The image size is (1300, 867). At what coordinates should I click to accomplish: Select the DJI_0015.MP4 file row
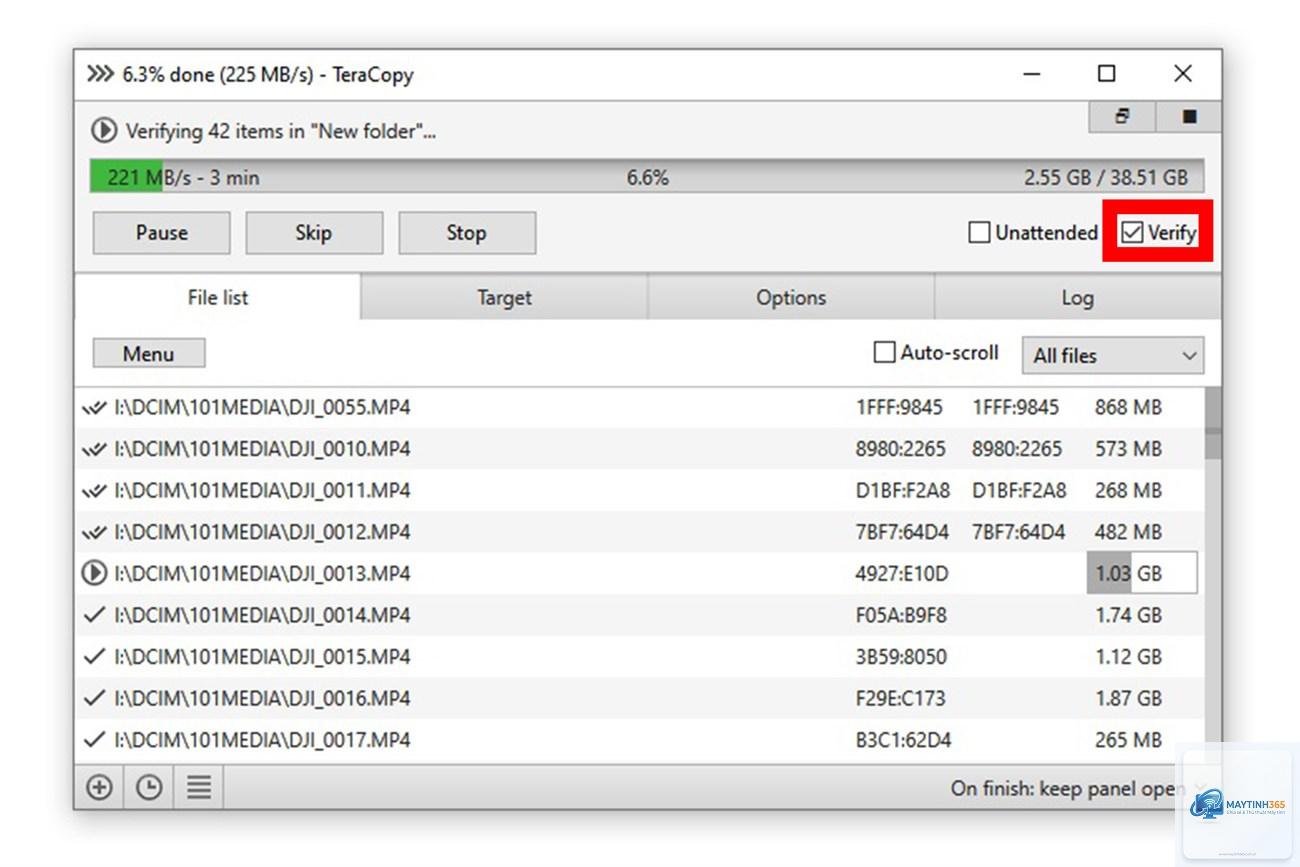click(640, 657)
